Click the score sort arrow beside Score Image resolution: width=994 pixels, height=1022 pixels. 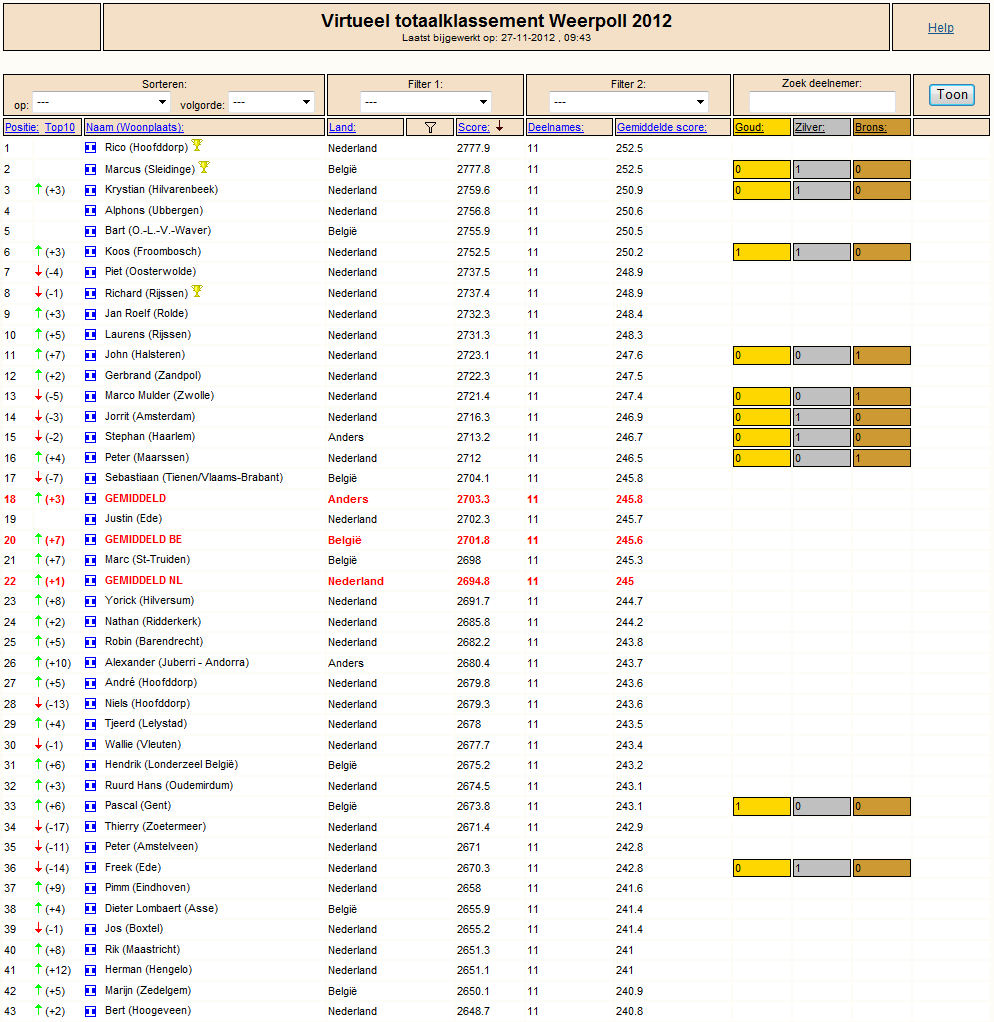pos(499,127)
